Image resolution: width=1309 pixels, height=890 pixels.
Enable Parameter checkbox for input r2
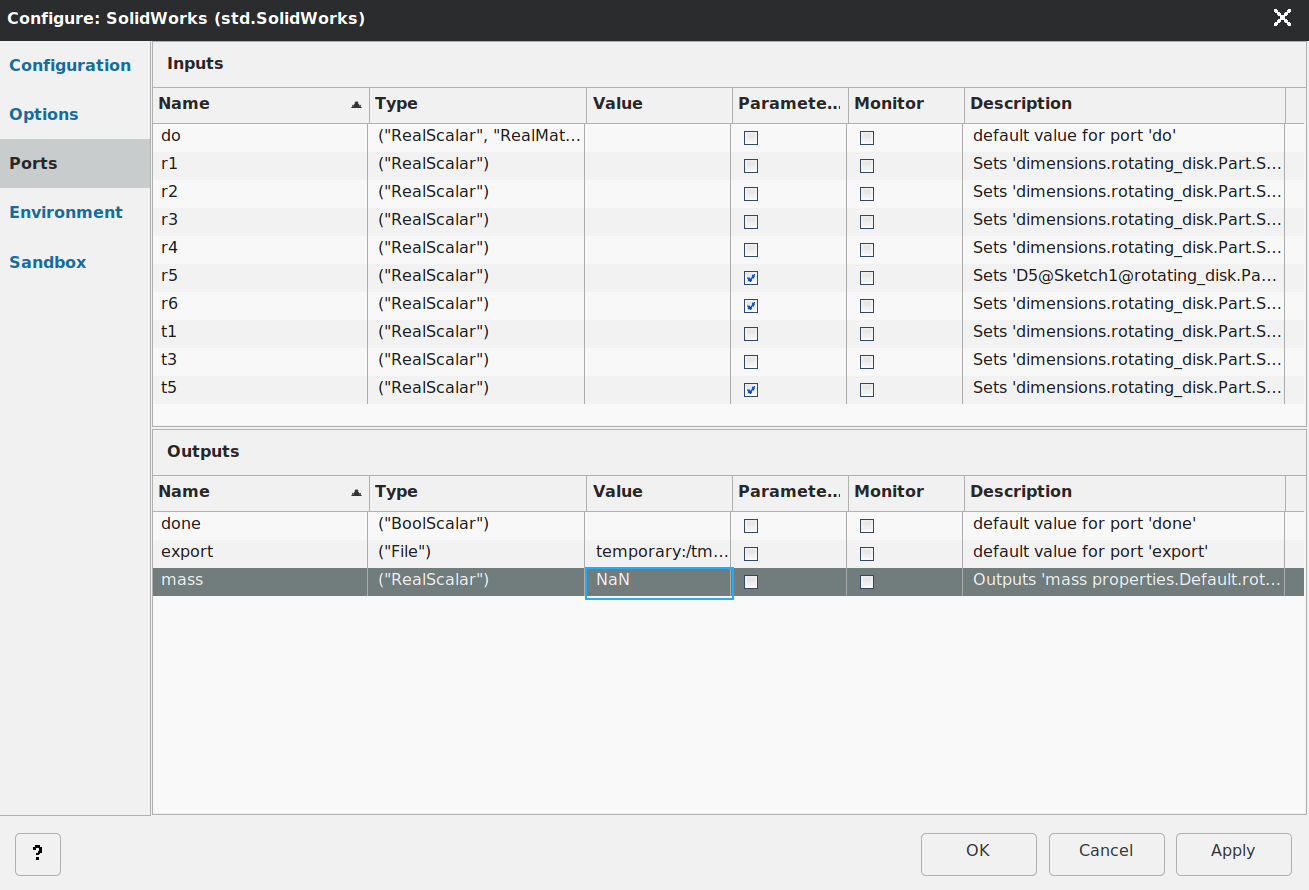pyautogui.click(x=751, y=194)
